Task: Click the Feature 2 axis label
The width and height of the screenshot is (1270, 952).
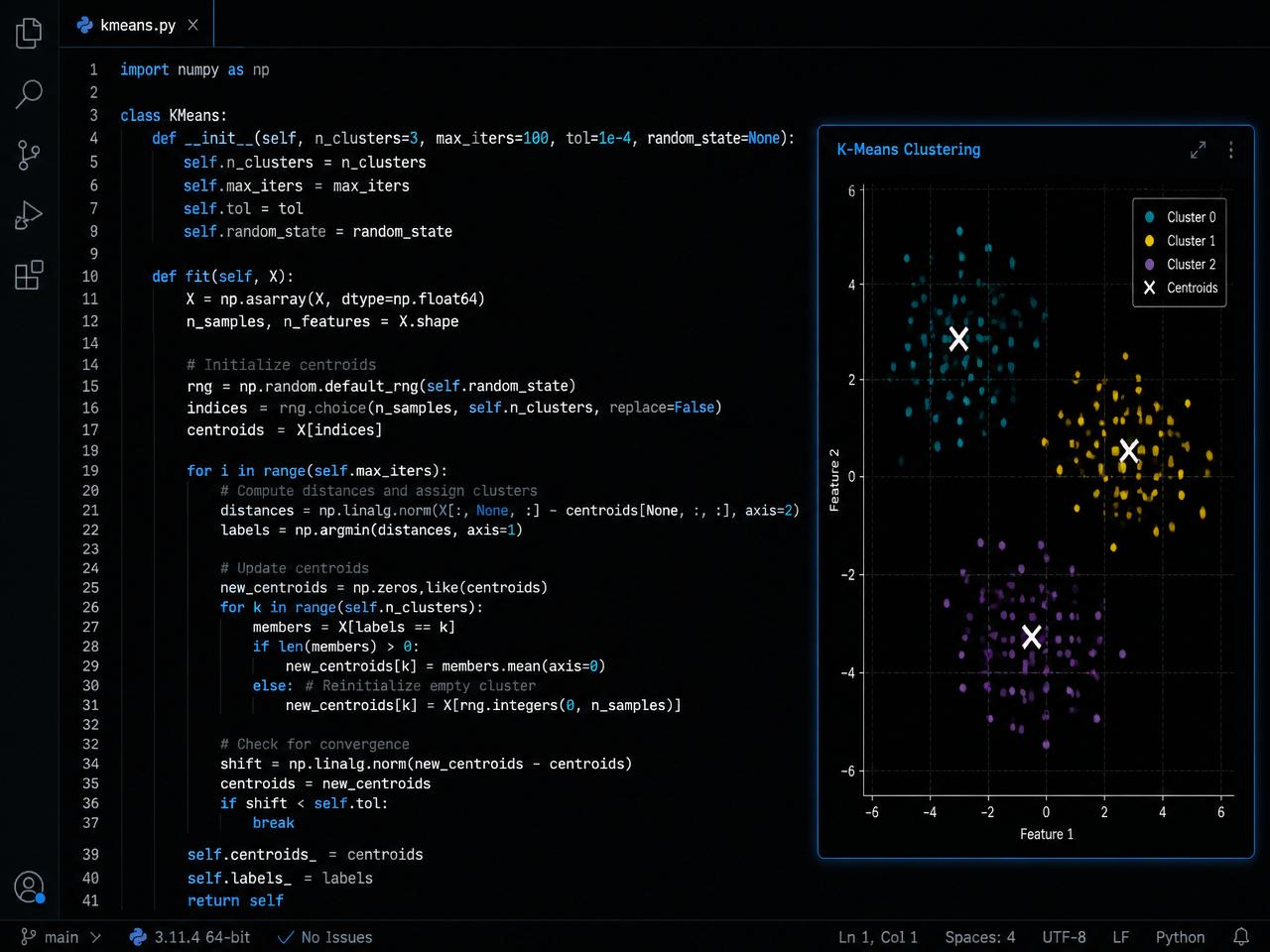Action: (x=834, y=480)
